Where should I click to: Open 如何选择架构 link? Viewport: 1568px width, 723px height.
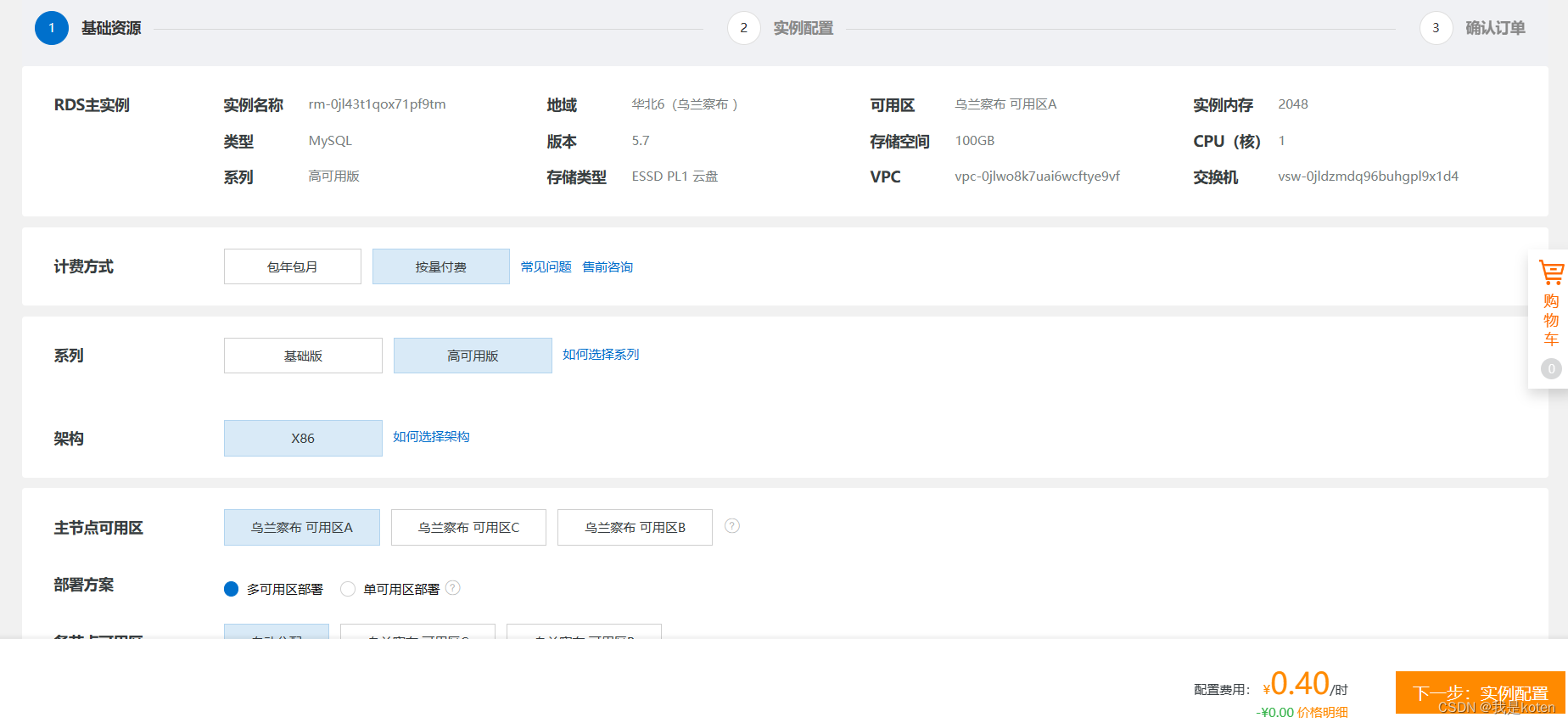pyautogui.click(x=431, y=436)
